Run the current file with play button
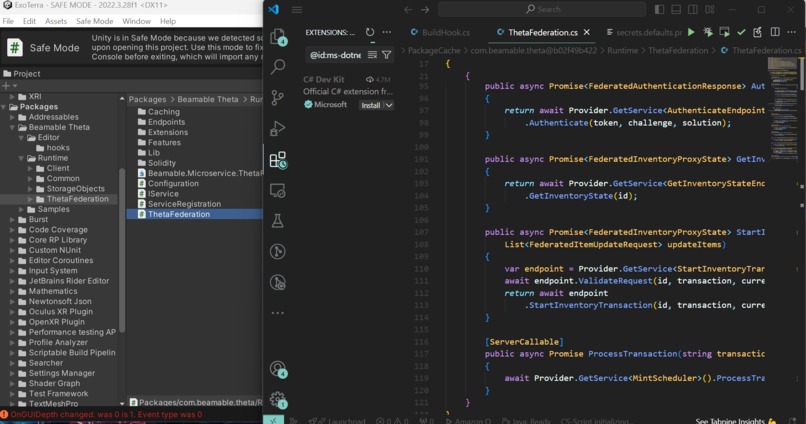Image resolution: width=806 pixels, height=424 pixels. point(691,32)
